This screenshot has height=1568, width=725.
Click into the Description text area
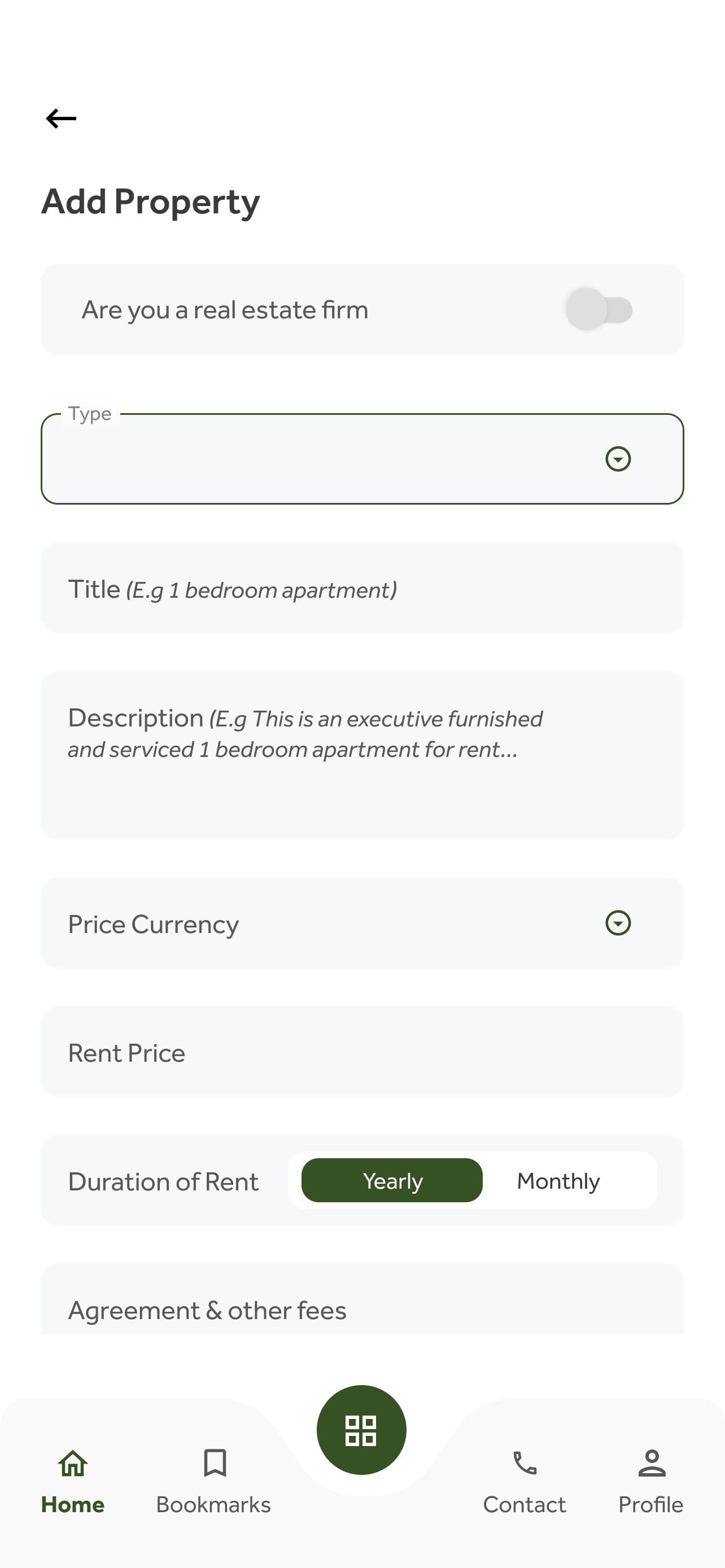362,755
